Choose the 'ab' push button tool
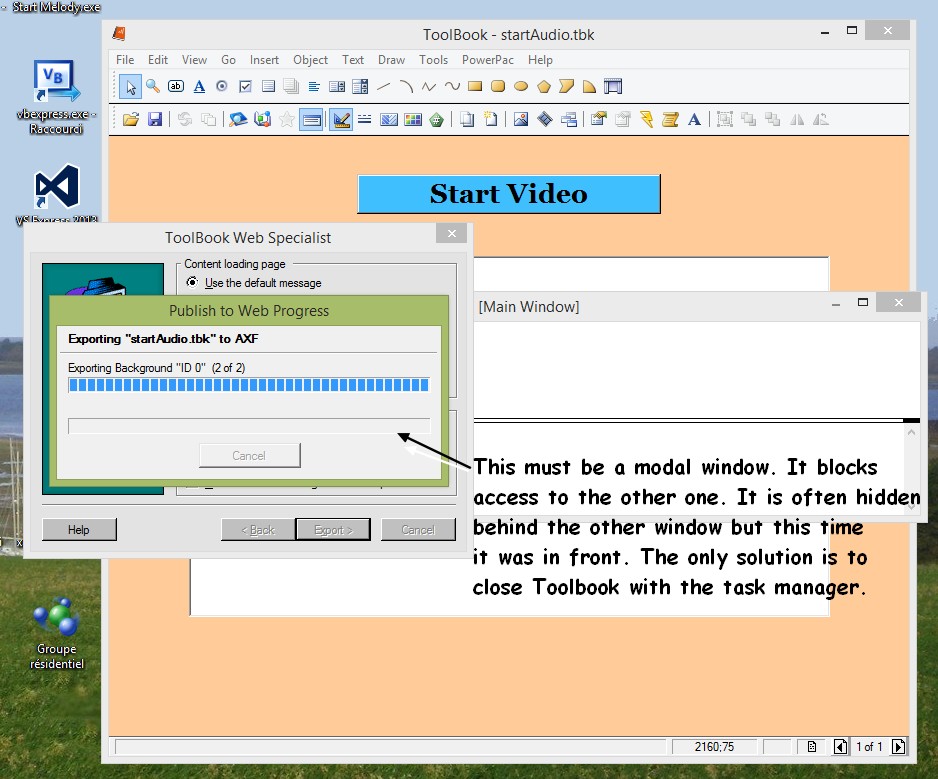 [x=176, y=86]
